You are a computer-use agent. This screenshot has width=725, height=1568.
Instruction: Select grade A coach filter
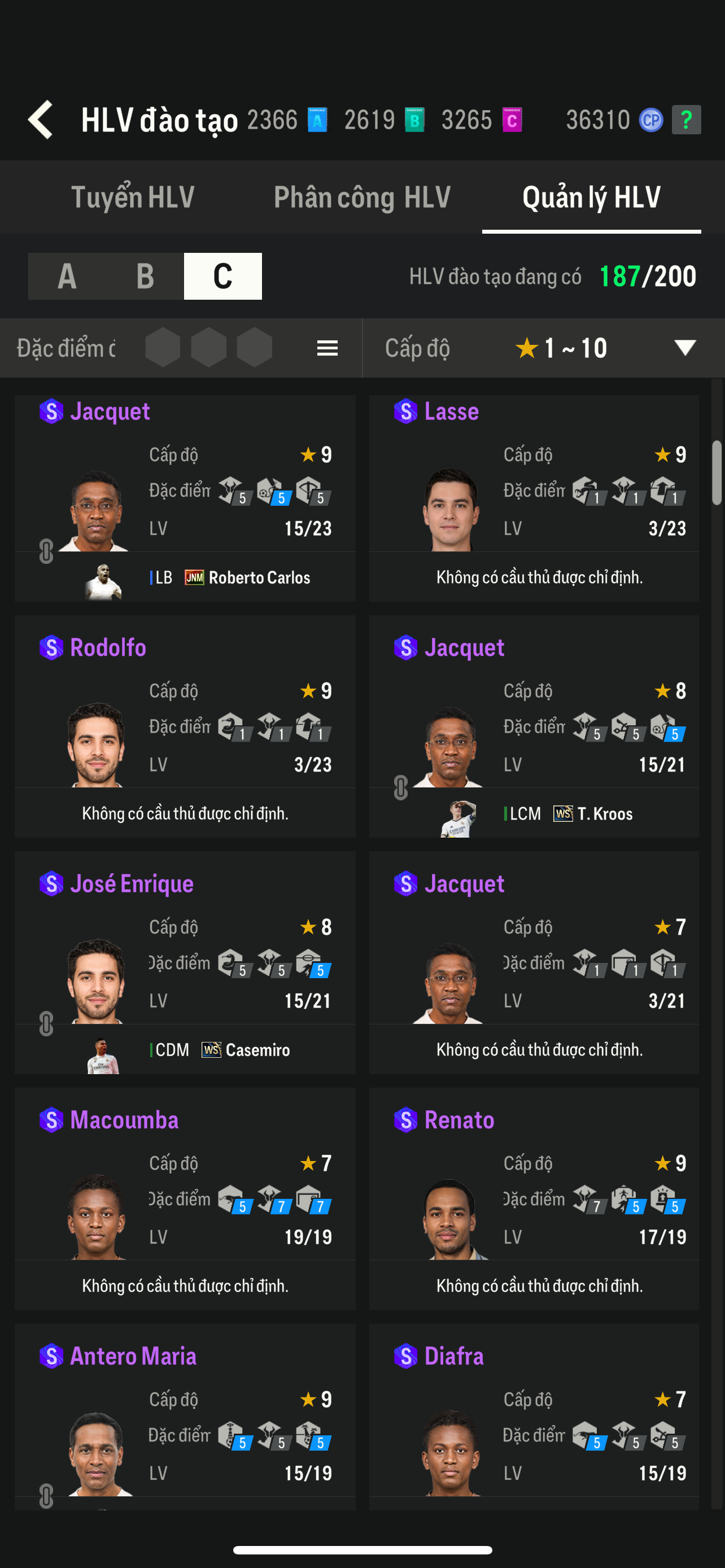click(67, 277)
